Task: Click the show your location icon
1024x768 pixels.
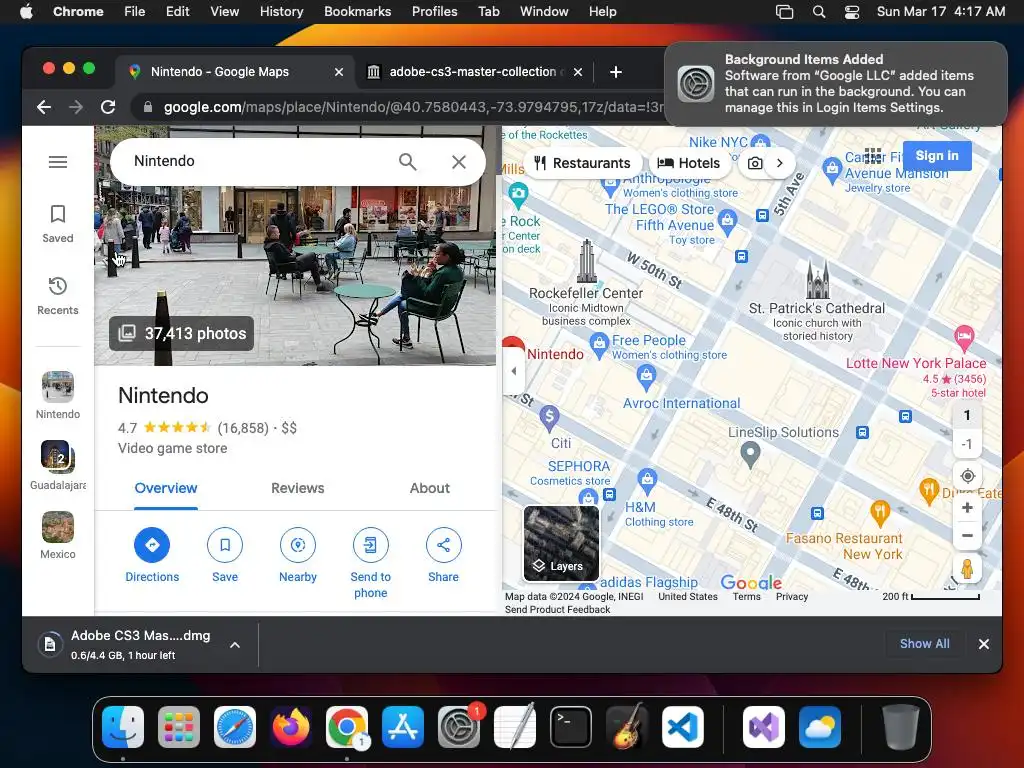Action: click(x=968, y=476)
